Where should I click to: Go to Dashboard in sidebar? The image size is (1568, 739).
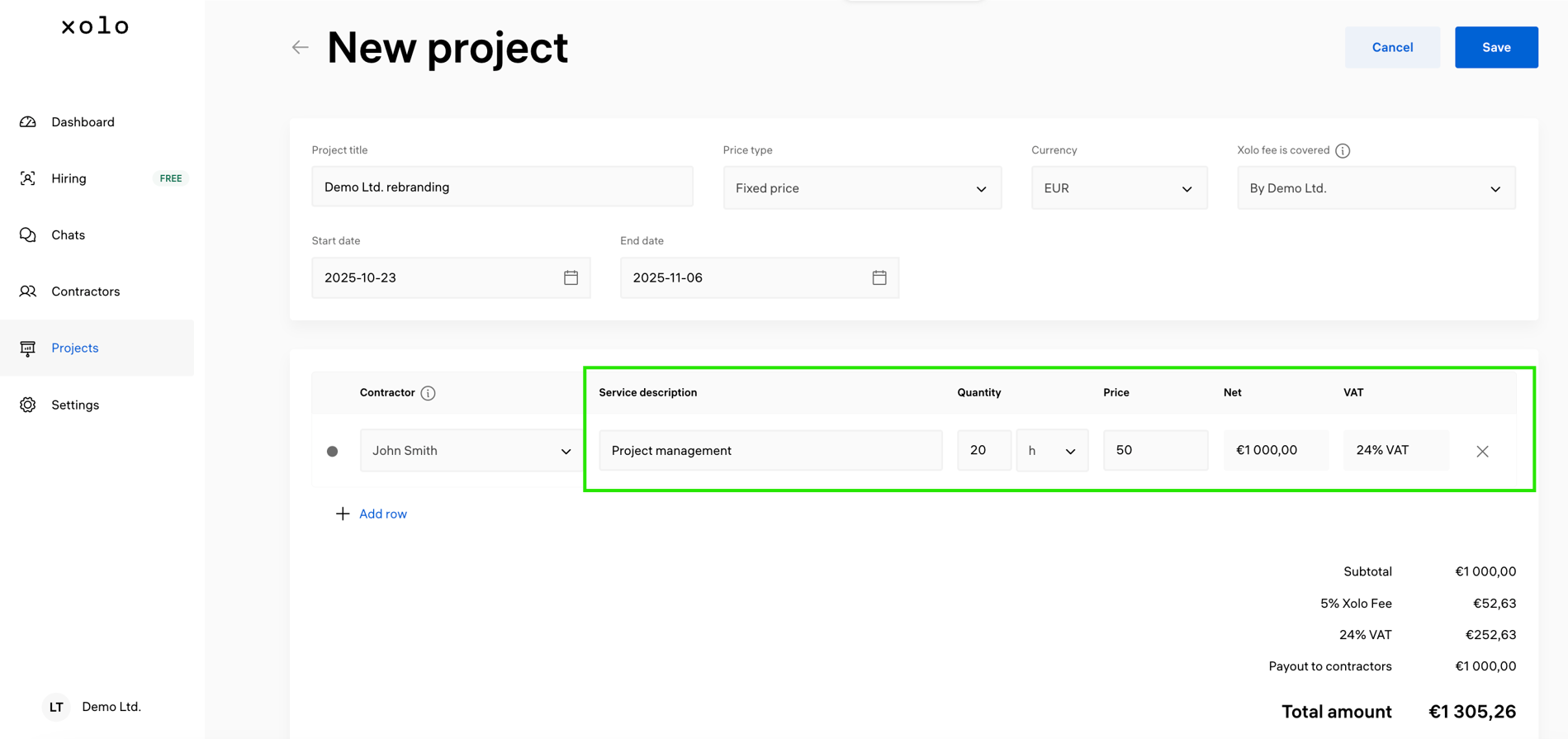click(83, 122)
